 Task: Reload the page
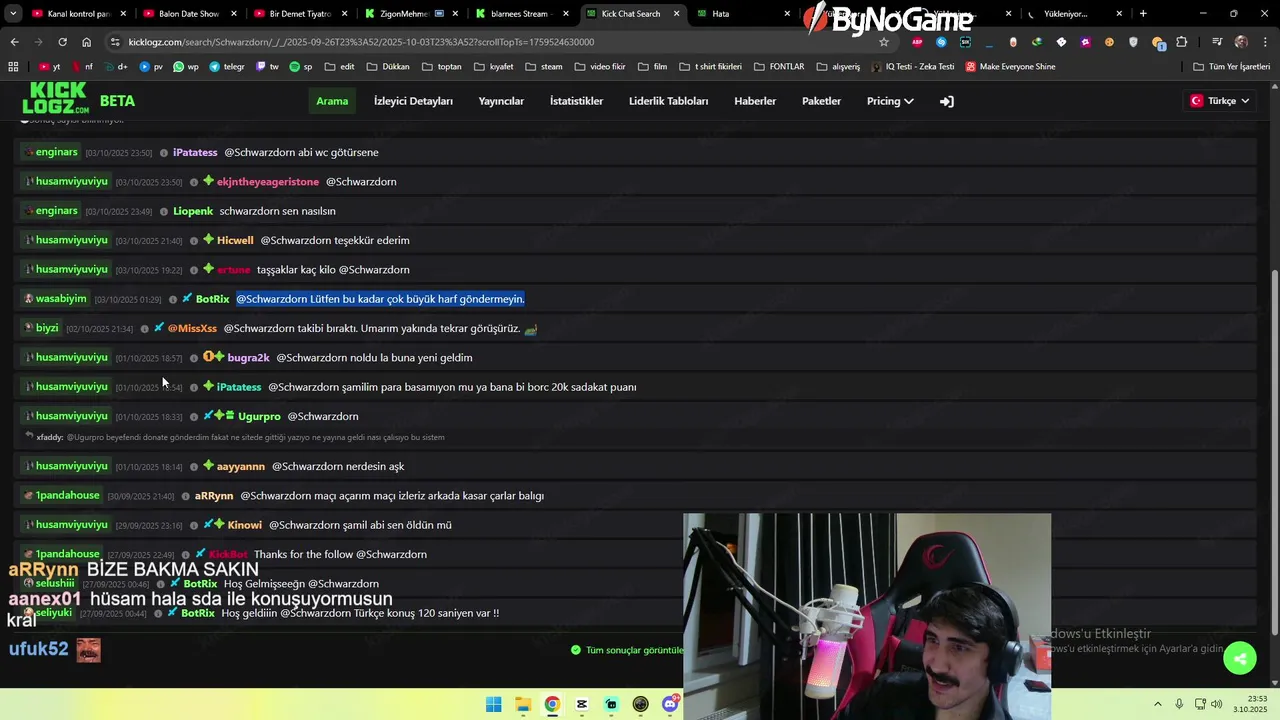(x=62, y=42)
